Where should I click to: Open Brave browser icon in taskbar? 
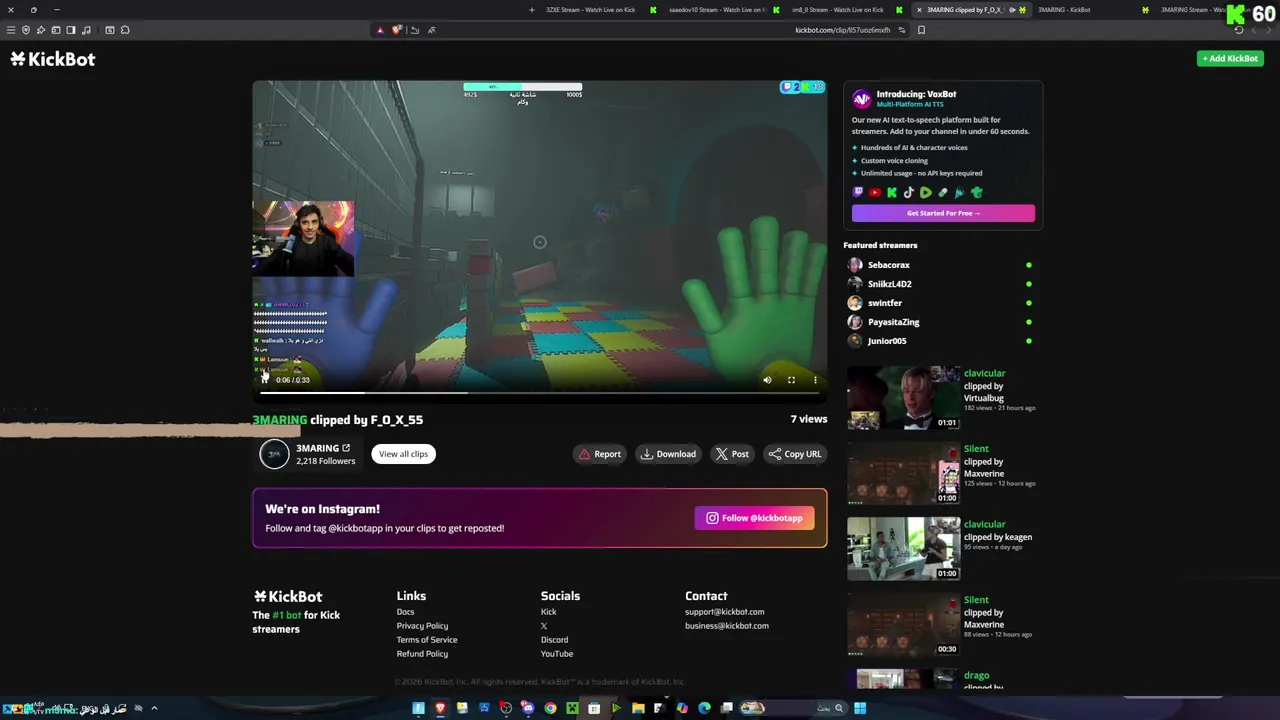point(440,708)
